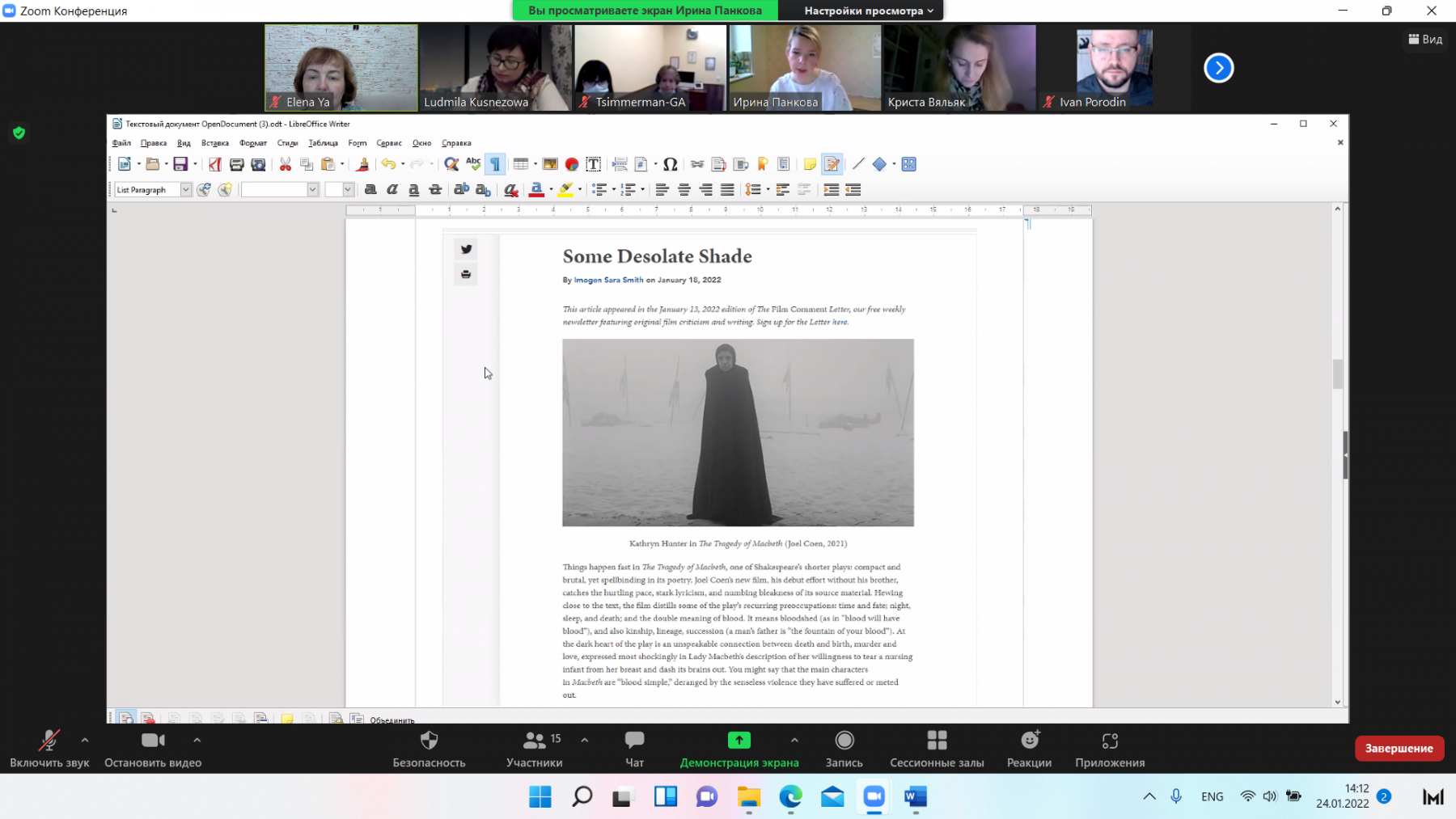1456x819 pixels.
Task: Click the Insert Comment sticky note icon
Action: tap(810, 164)
